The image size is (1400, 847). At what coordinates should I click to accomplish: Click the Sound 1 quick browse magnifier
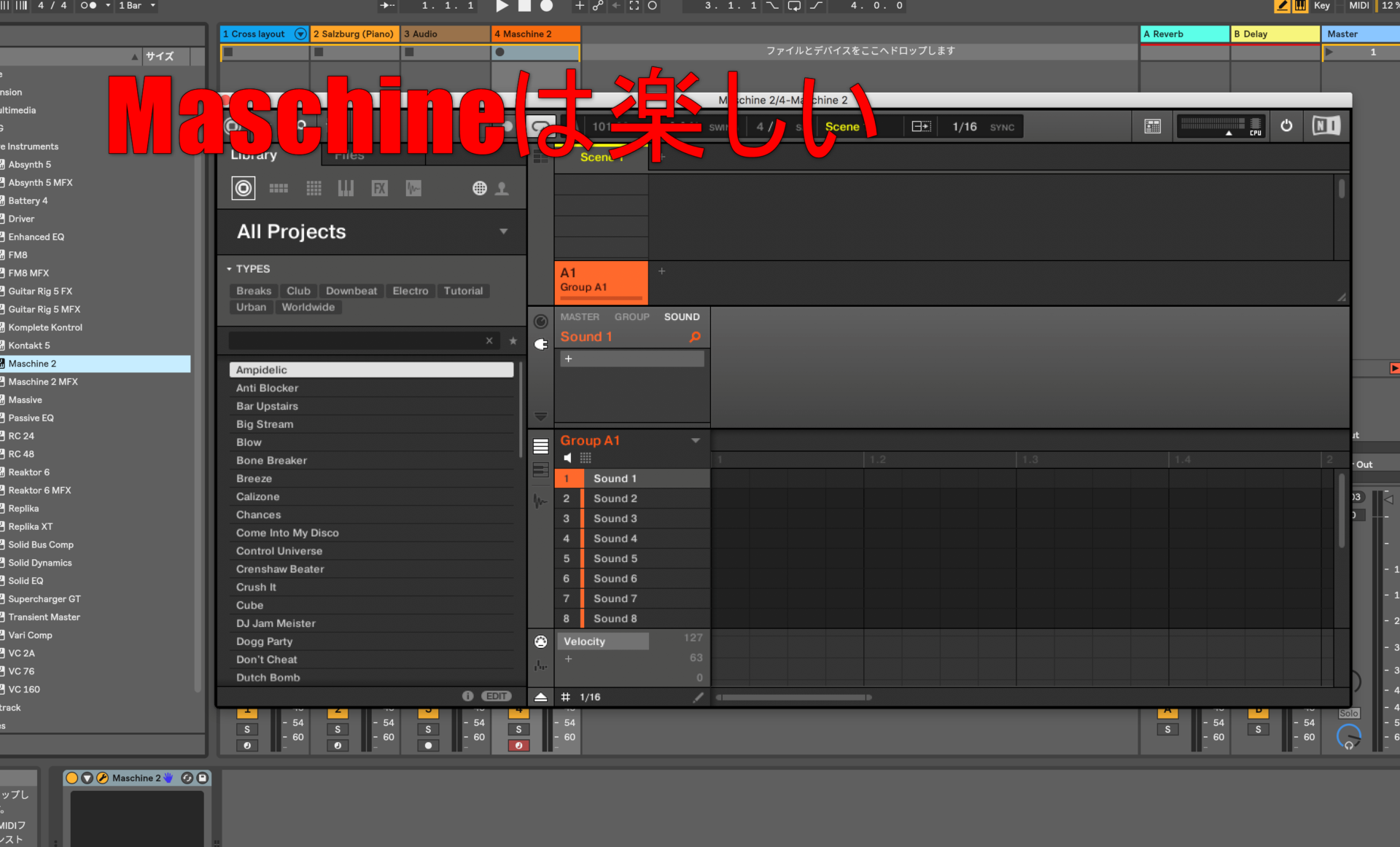tap(695, 337)
